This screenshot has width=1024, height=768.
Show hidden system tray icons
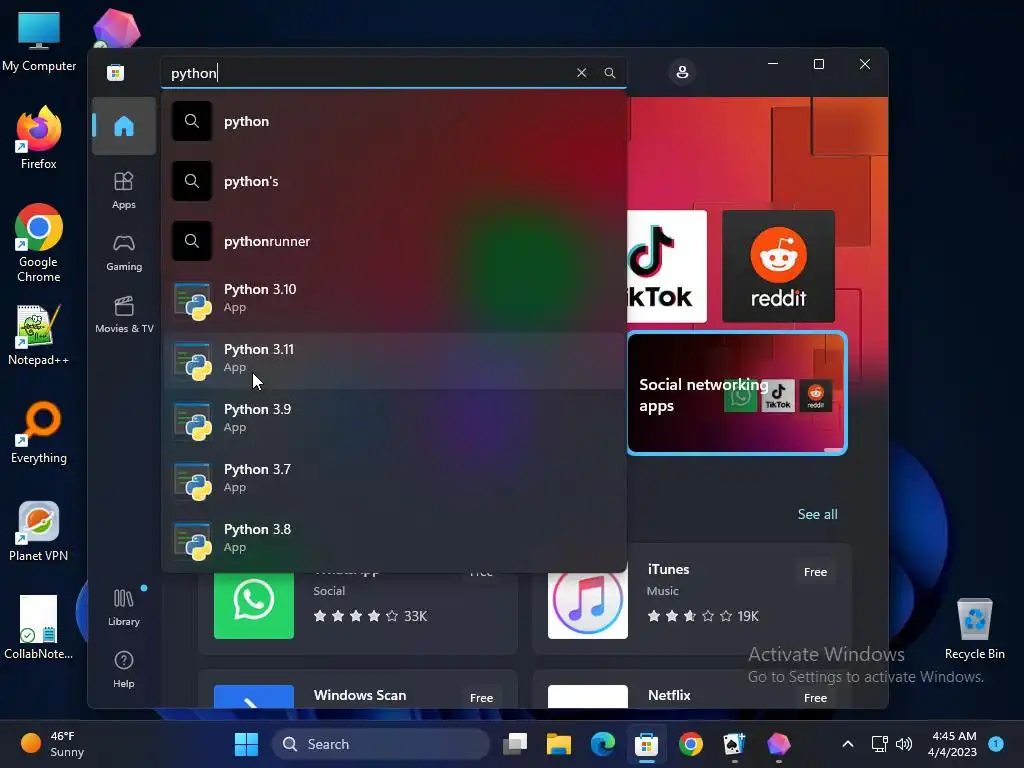tap(847, 744)
